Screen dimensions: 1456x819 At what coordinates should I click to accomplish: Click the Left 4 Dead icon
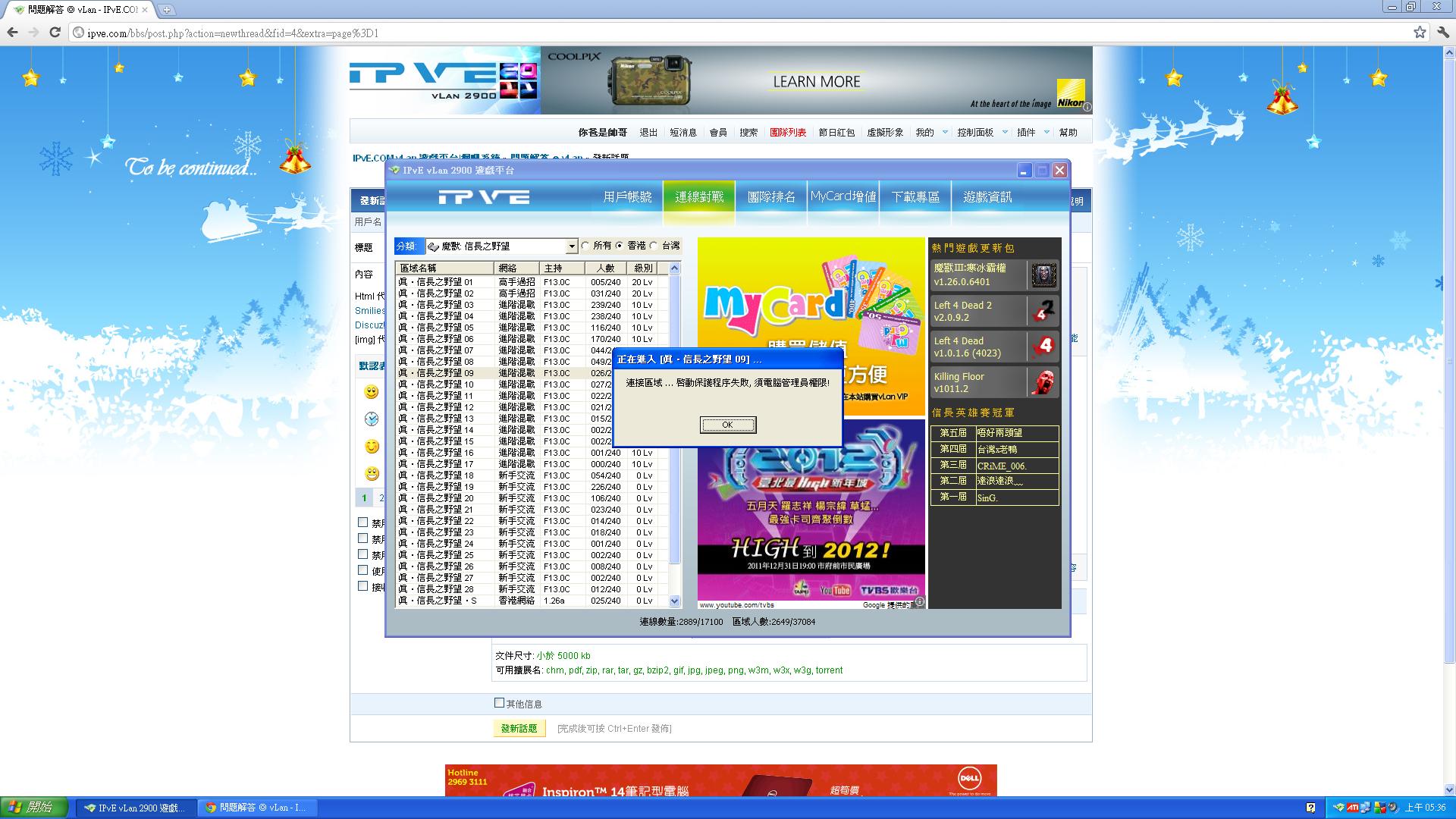pyautogui.click(x=1043, y=347)
